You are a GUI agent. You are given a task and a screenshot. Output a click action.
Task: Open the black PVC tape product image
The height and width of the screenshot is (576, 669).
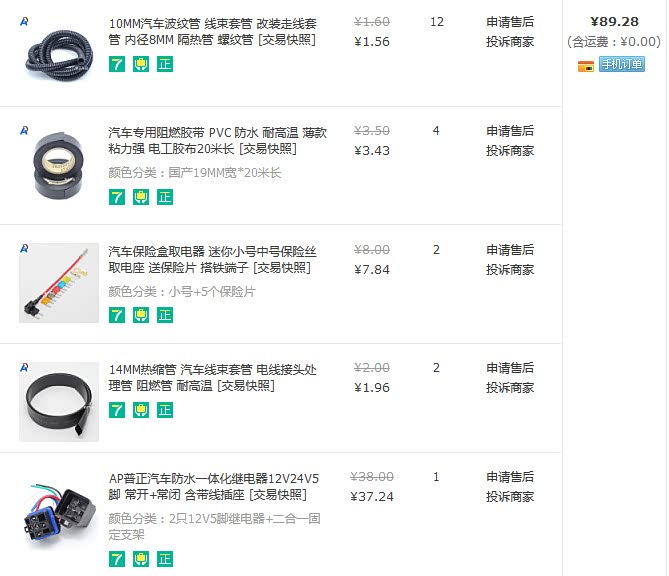[x=59, y=166]
